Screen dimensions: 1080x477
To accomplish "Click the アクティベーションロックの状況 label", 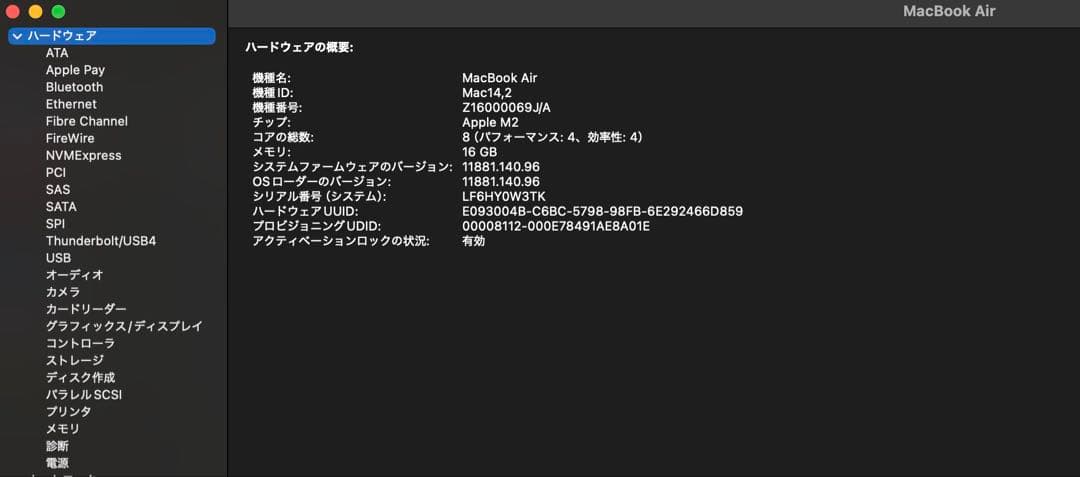I will tap(341, 242).
